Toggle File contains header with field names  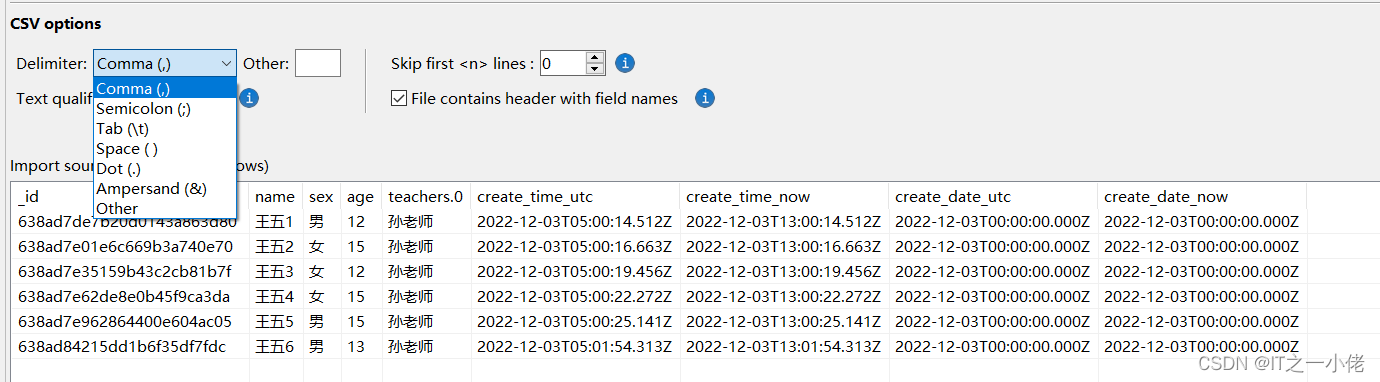399,98
